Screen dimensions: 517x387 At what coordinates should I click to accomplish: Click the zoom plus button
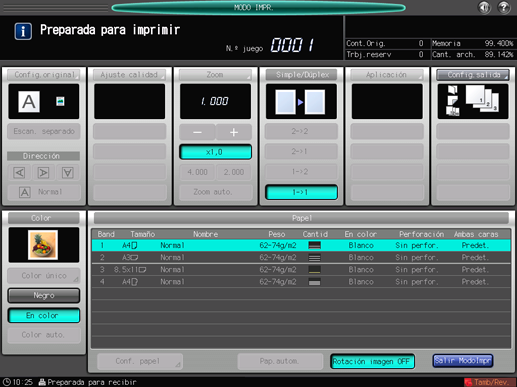click(x=234, y=132)
